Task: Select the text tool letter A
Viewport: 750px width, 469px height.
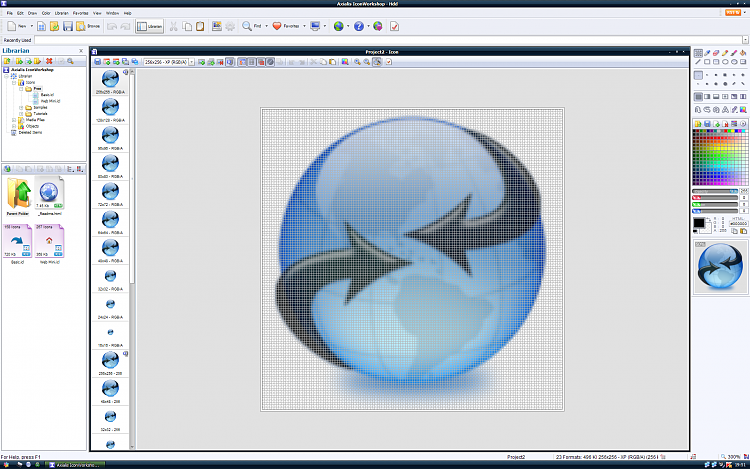Action: (x=725, y=109)
